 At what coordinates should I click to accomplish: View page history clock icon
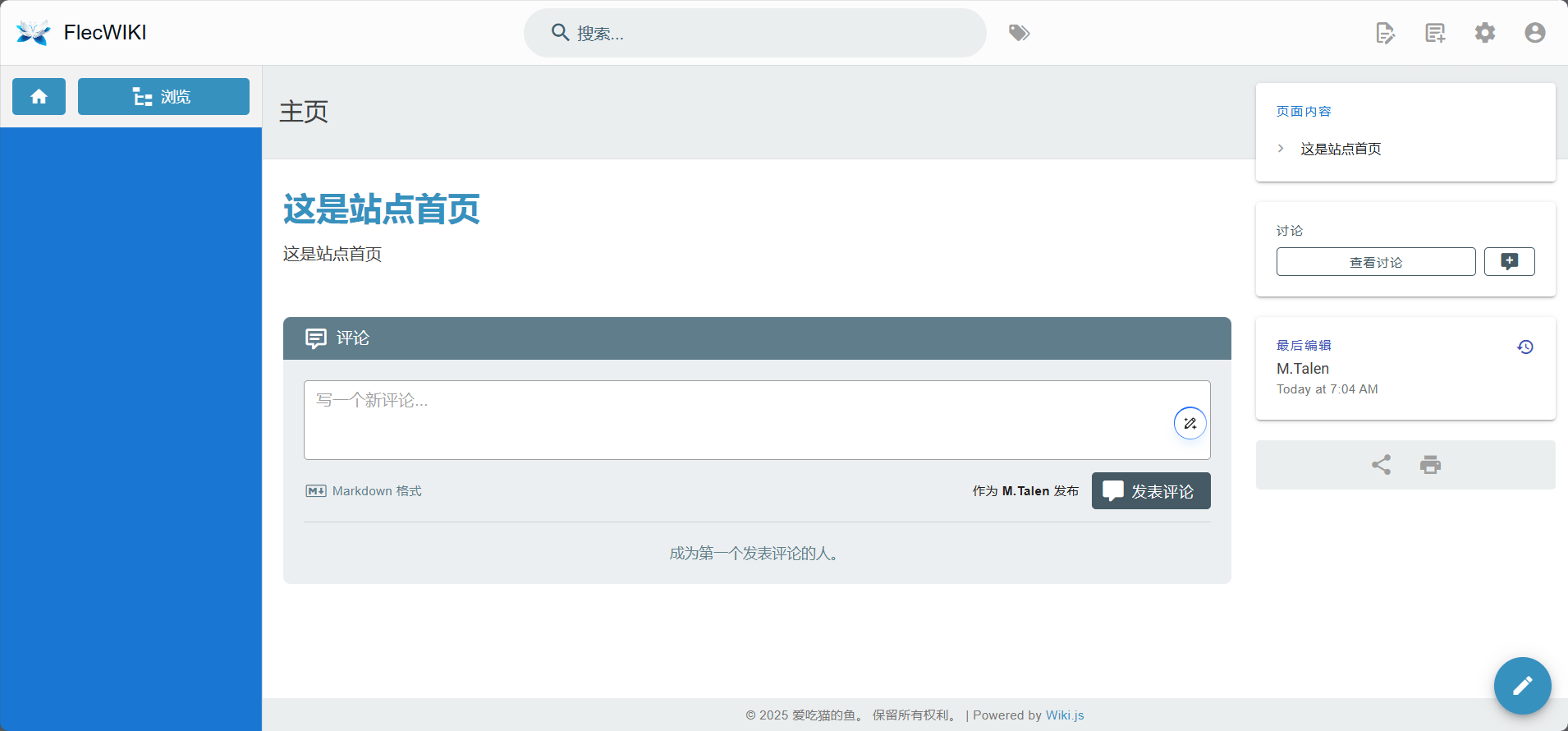click(1524, 347)
